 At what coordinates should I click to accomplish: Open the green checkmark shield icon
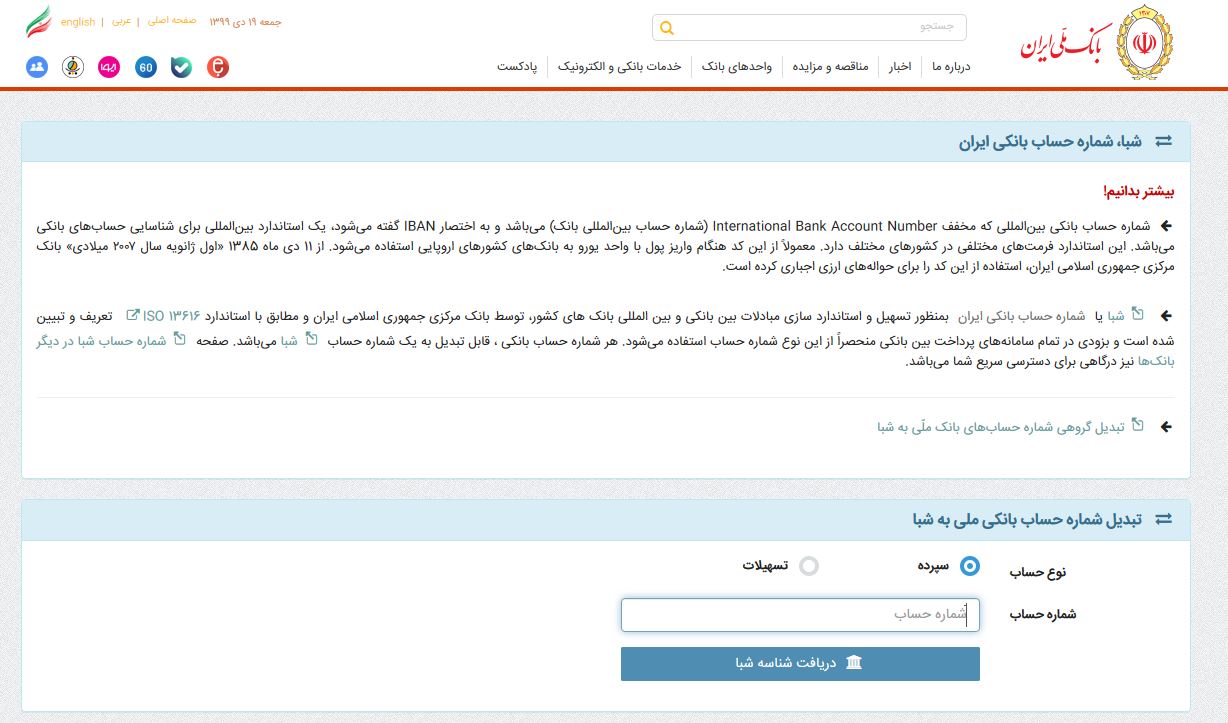coord(181,67)
